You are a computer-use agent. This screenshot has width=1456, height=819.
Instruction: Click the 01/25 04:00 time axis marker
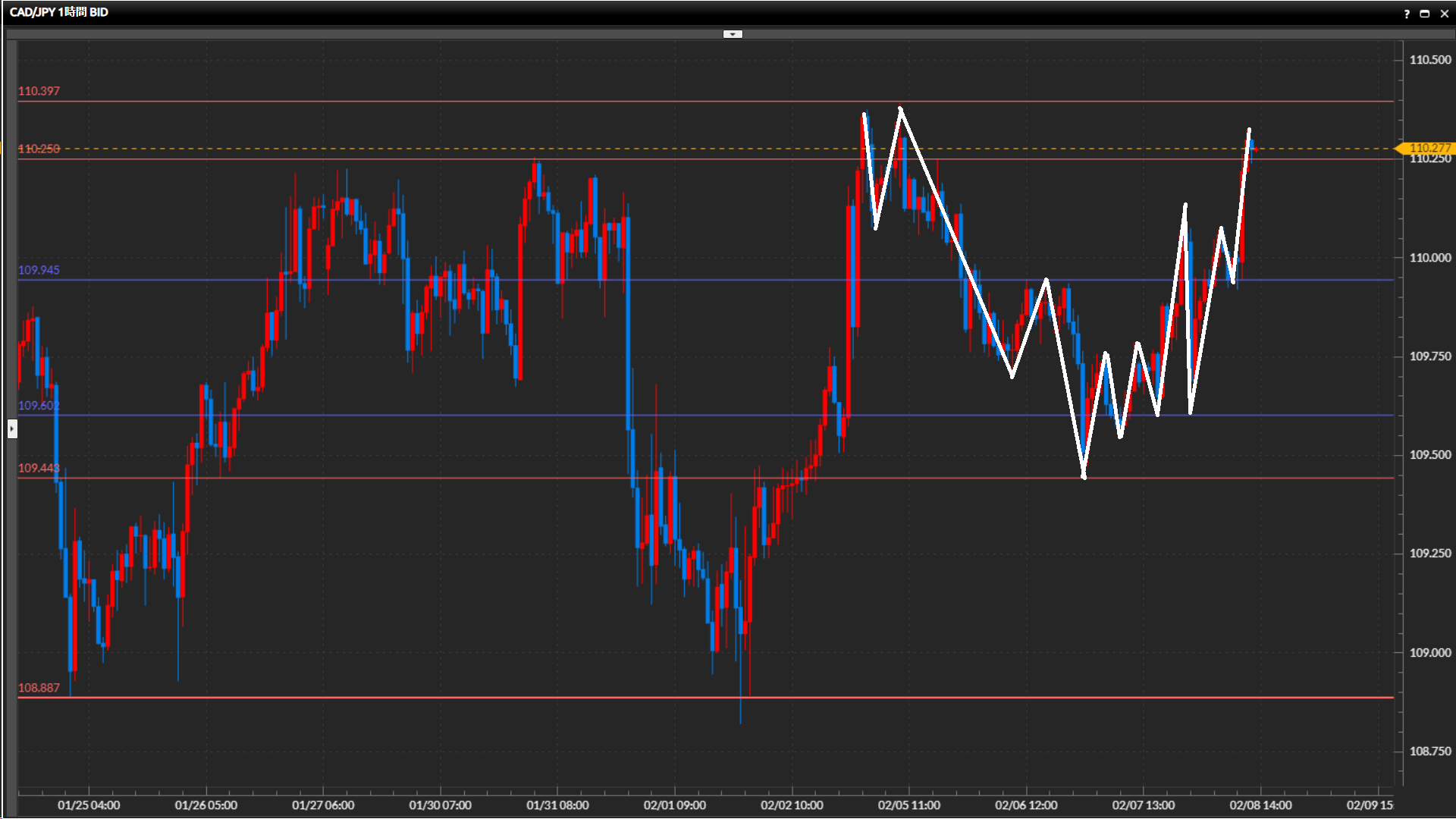coord(89,805)
